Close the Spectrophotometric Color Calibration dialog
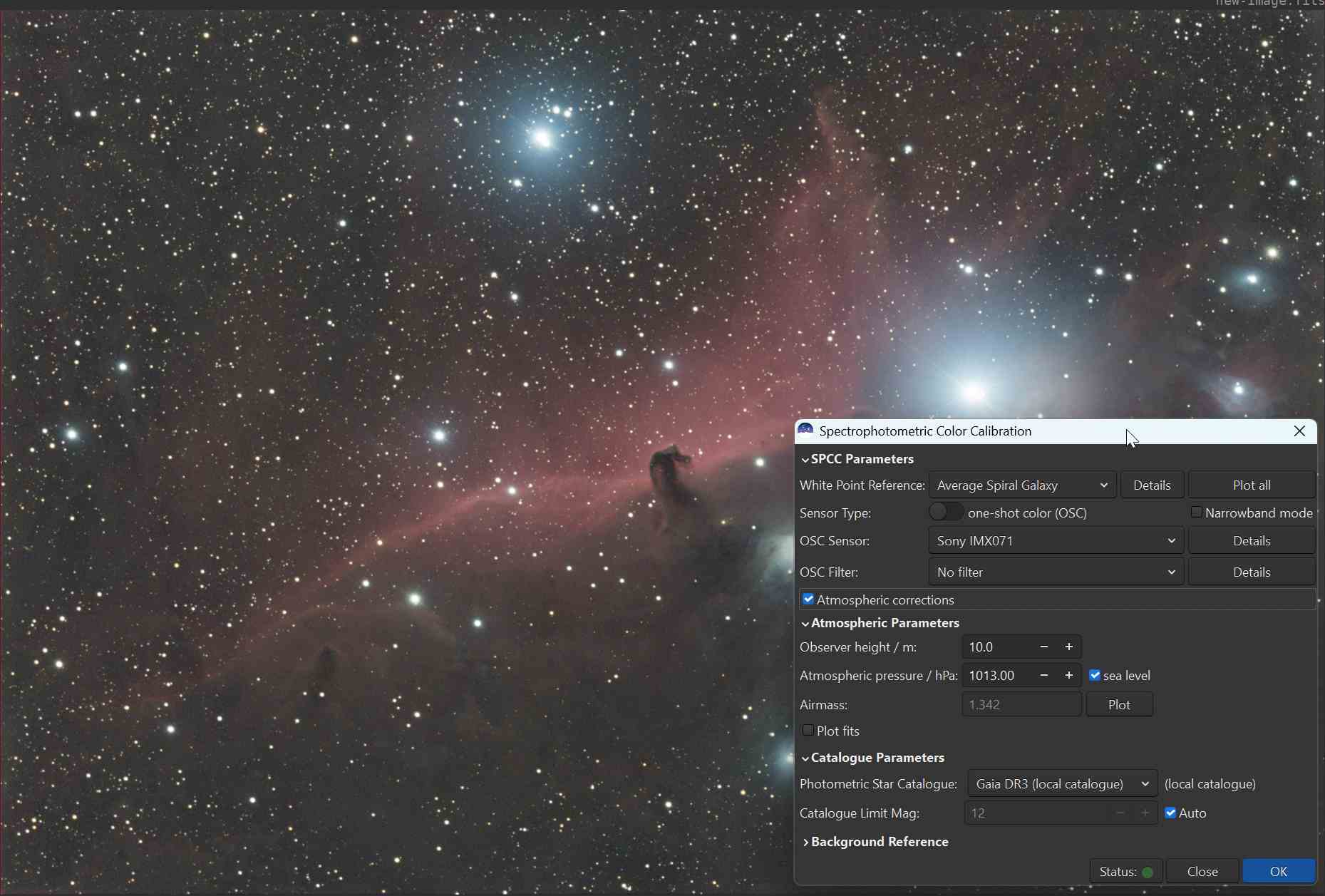The width and height of the screenshot is (1325, 896). (1299, 431)
